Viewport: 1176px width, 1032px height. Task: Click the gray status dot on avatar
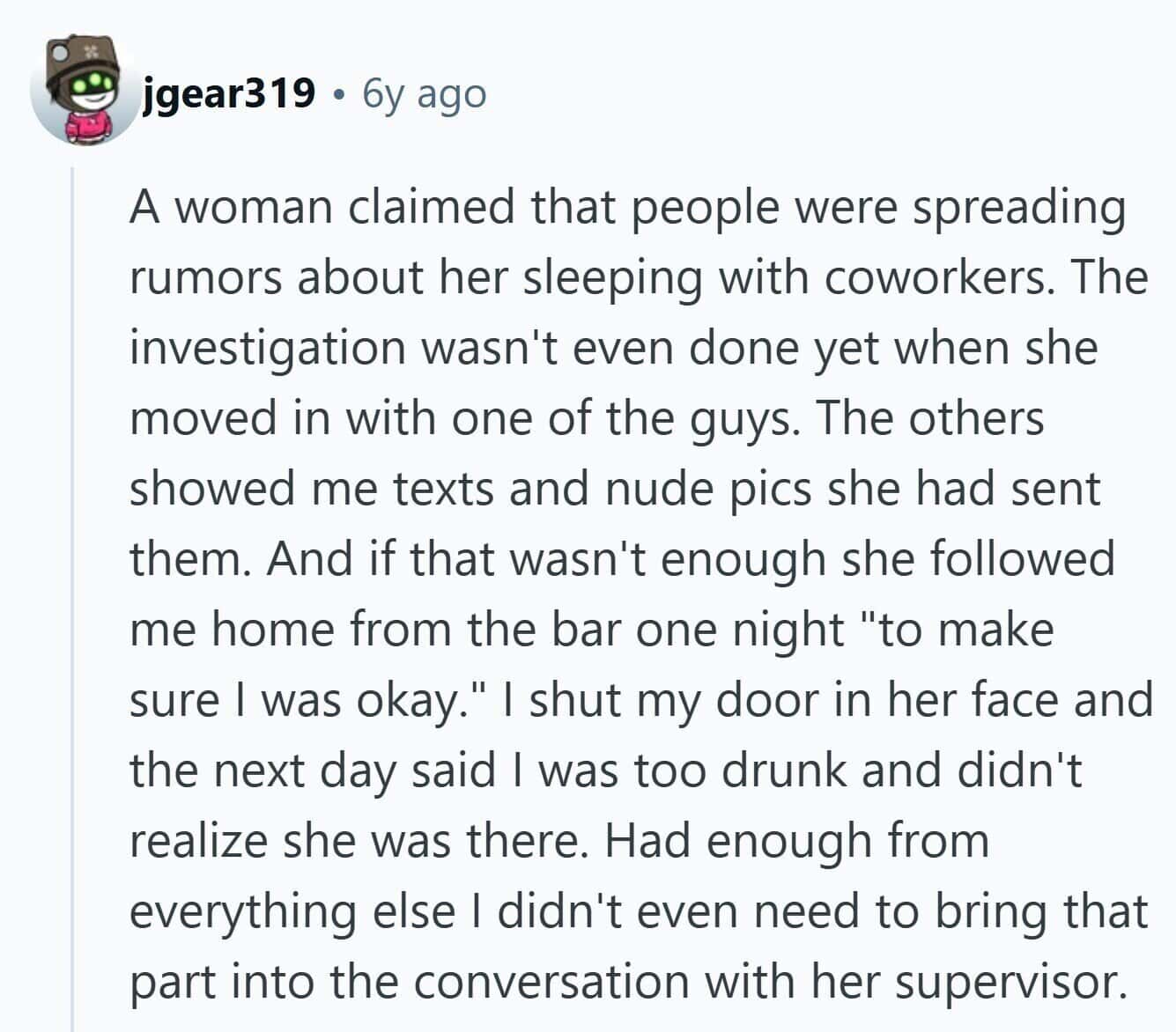(58, 51)
